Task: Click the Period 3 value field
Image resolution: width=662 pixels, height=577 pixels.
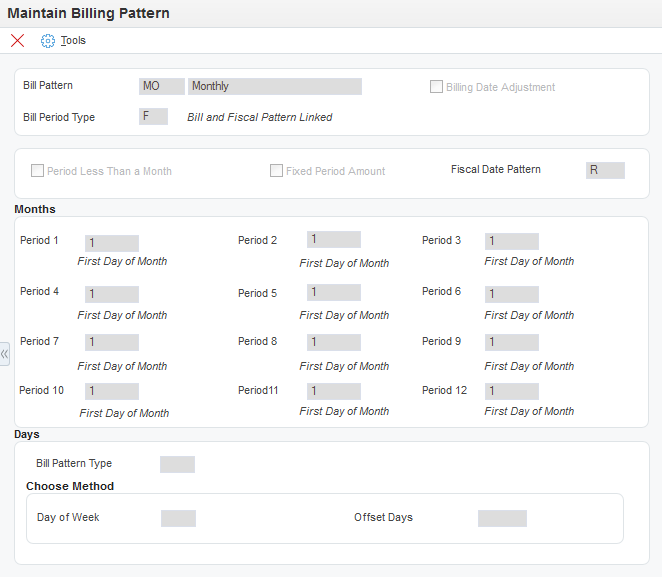Action: 512,241
